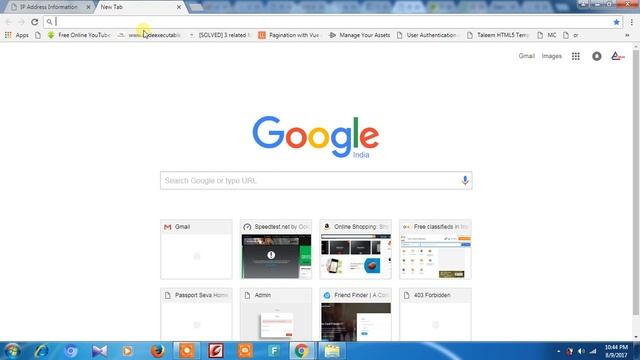Image resolution: width=640 pixels, height=360 pixels.
Task: Open Pagination with Vue bookmark
Action: coord(289,35)
